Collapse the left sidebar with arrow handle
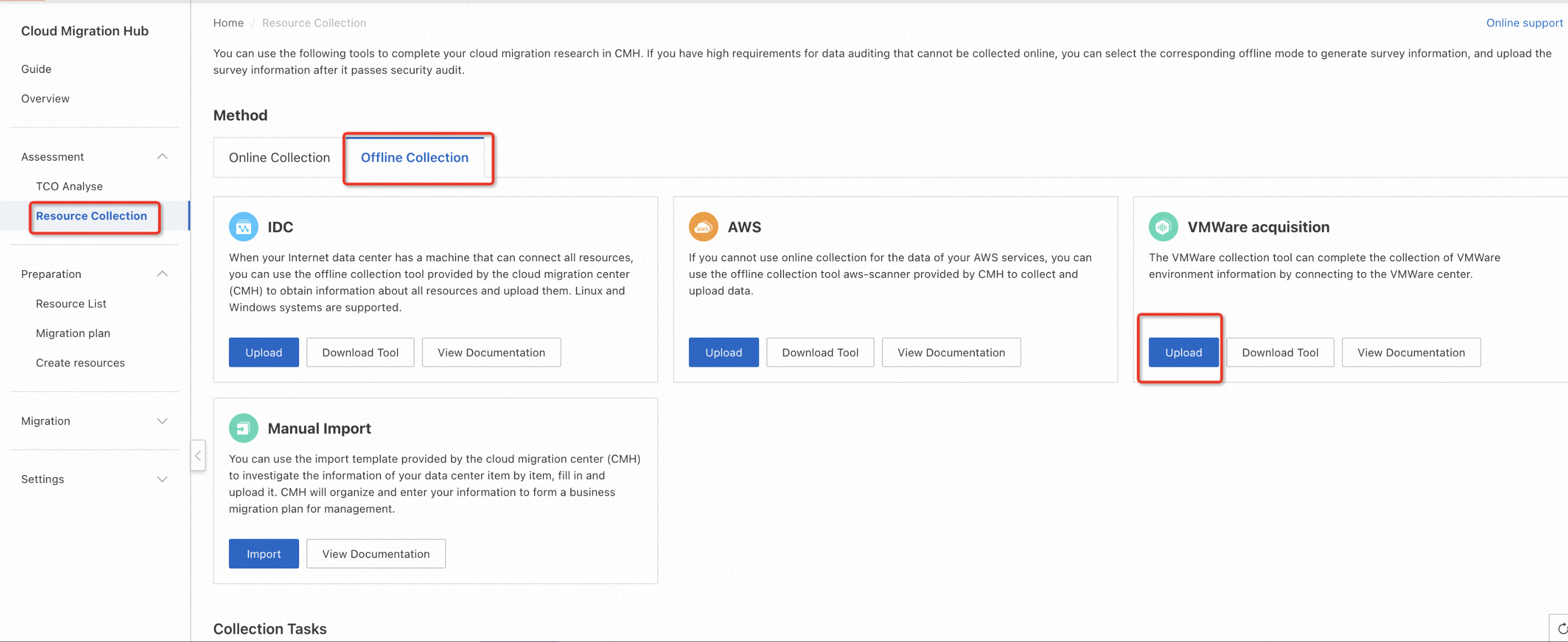Screen dimensions: 1568x642 tap(198, 455)
